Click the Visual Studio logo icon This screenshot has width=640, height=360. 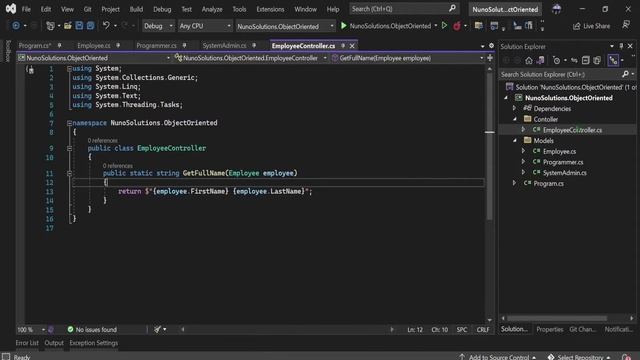click(x=11, y=9)
